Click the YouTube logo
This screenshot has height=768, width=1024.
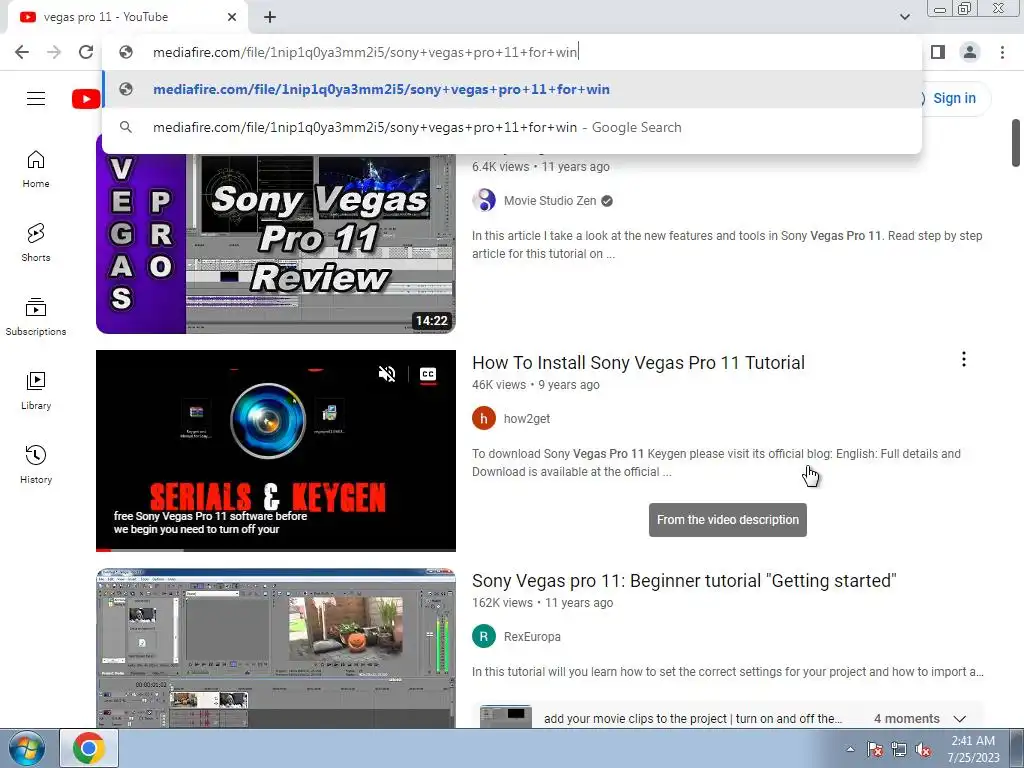86,99
